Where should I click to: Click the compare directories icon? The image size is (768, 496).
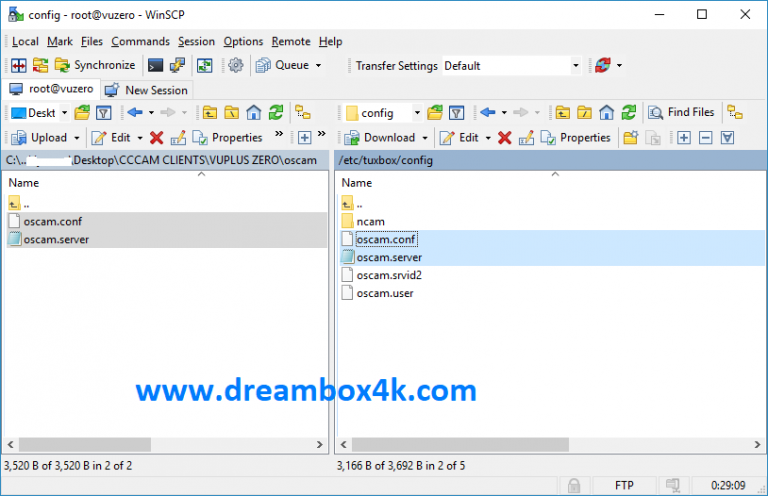tap(19, 65)
